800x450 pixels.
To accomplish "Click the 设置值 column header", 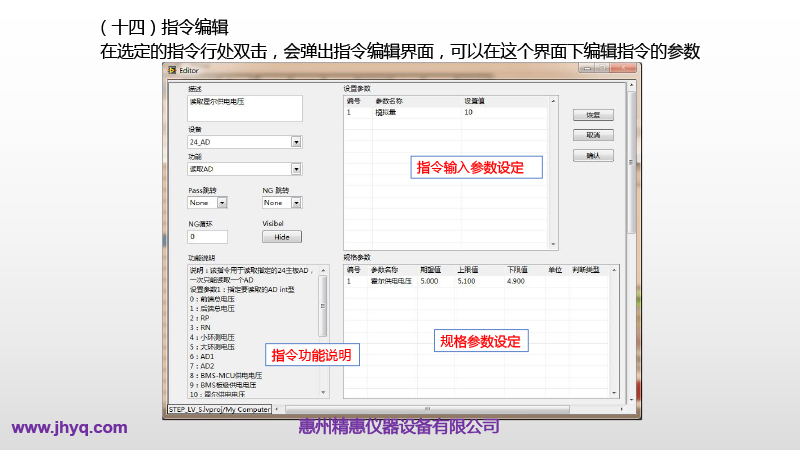I will (x=474, y=101).
